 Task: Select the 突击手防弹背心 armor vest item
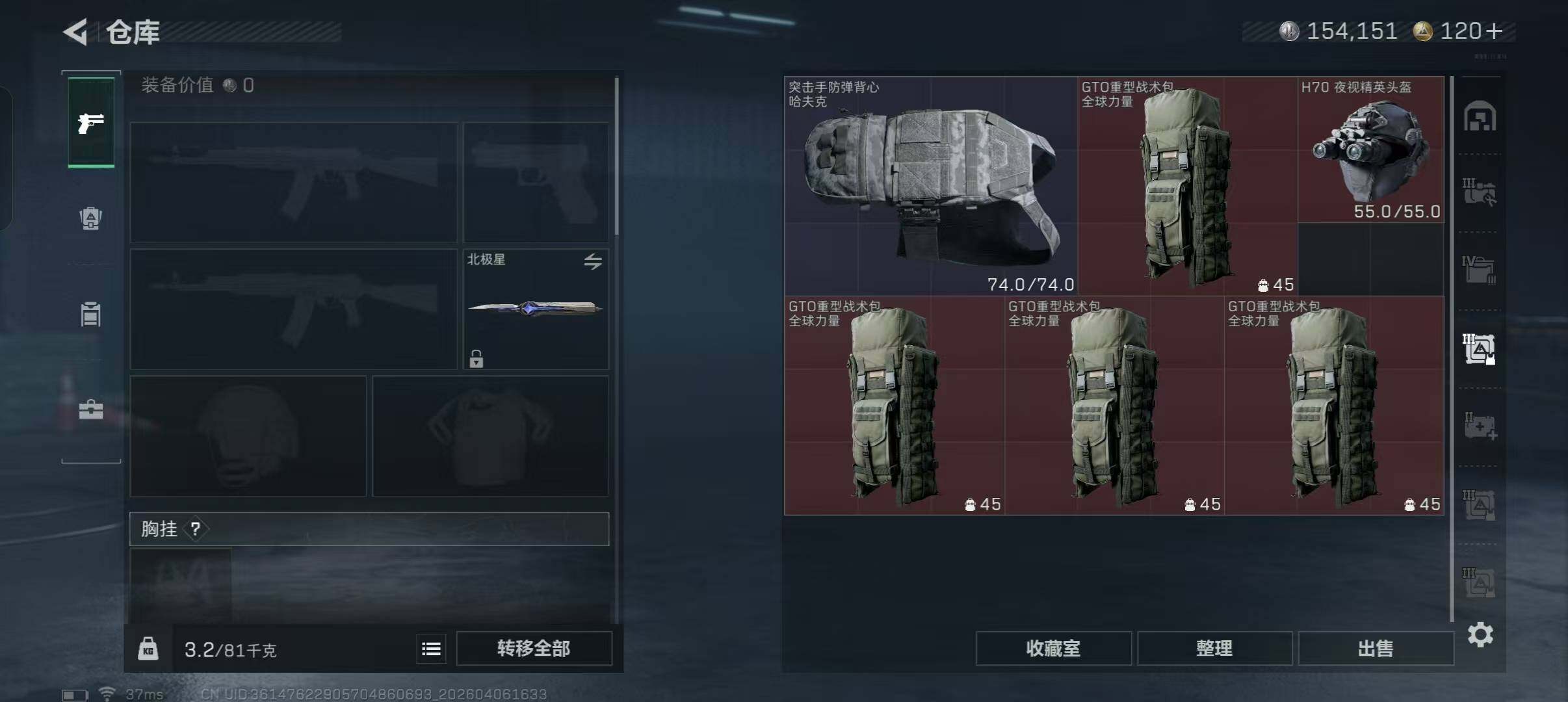point(931,186)
